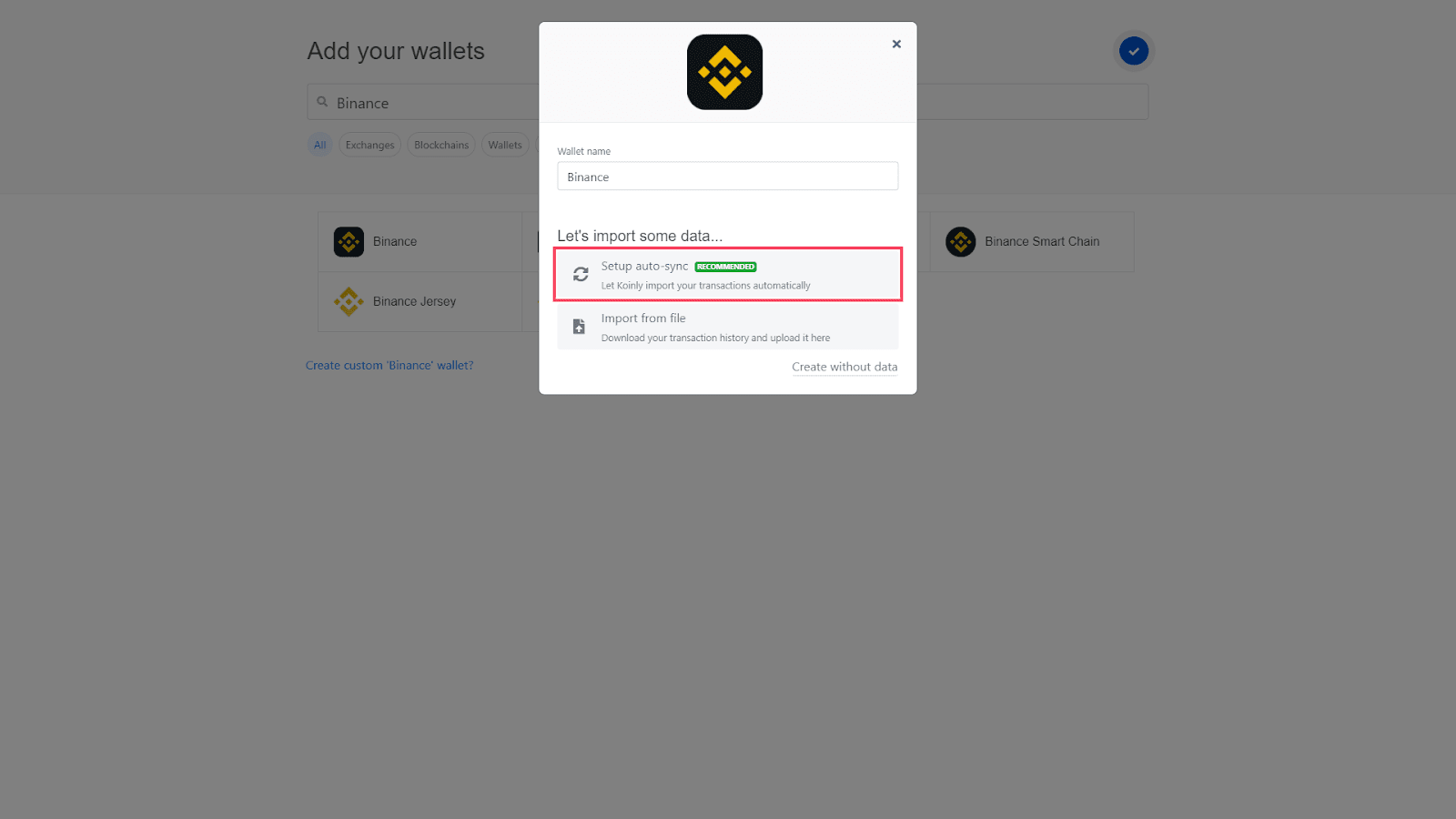This screenshot has height=819, width=1456.
Task: Select the Binance Jersey wallet entry
Action: [420, 301]
